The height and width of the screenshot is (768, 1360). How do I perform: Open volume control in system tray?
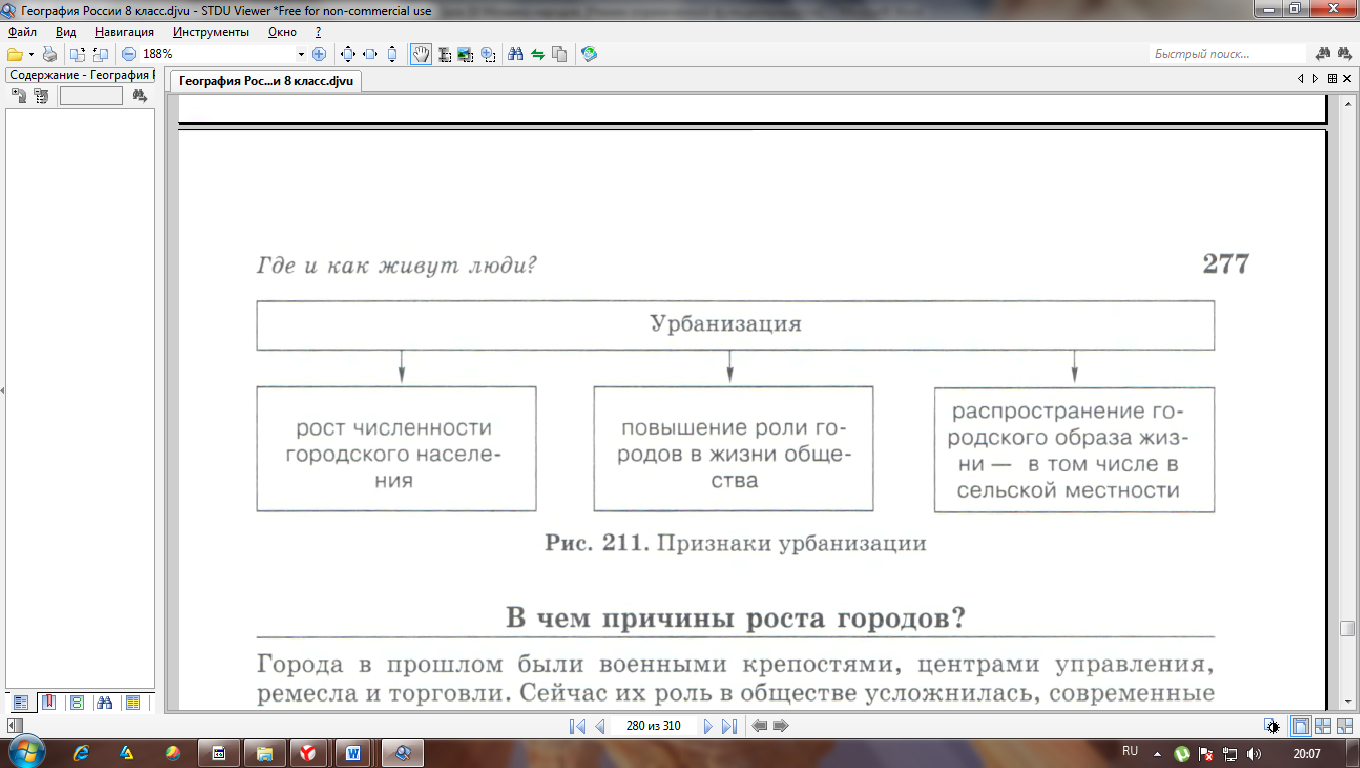[x=1255, y=753]
